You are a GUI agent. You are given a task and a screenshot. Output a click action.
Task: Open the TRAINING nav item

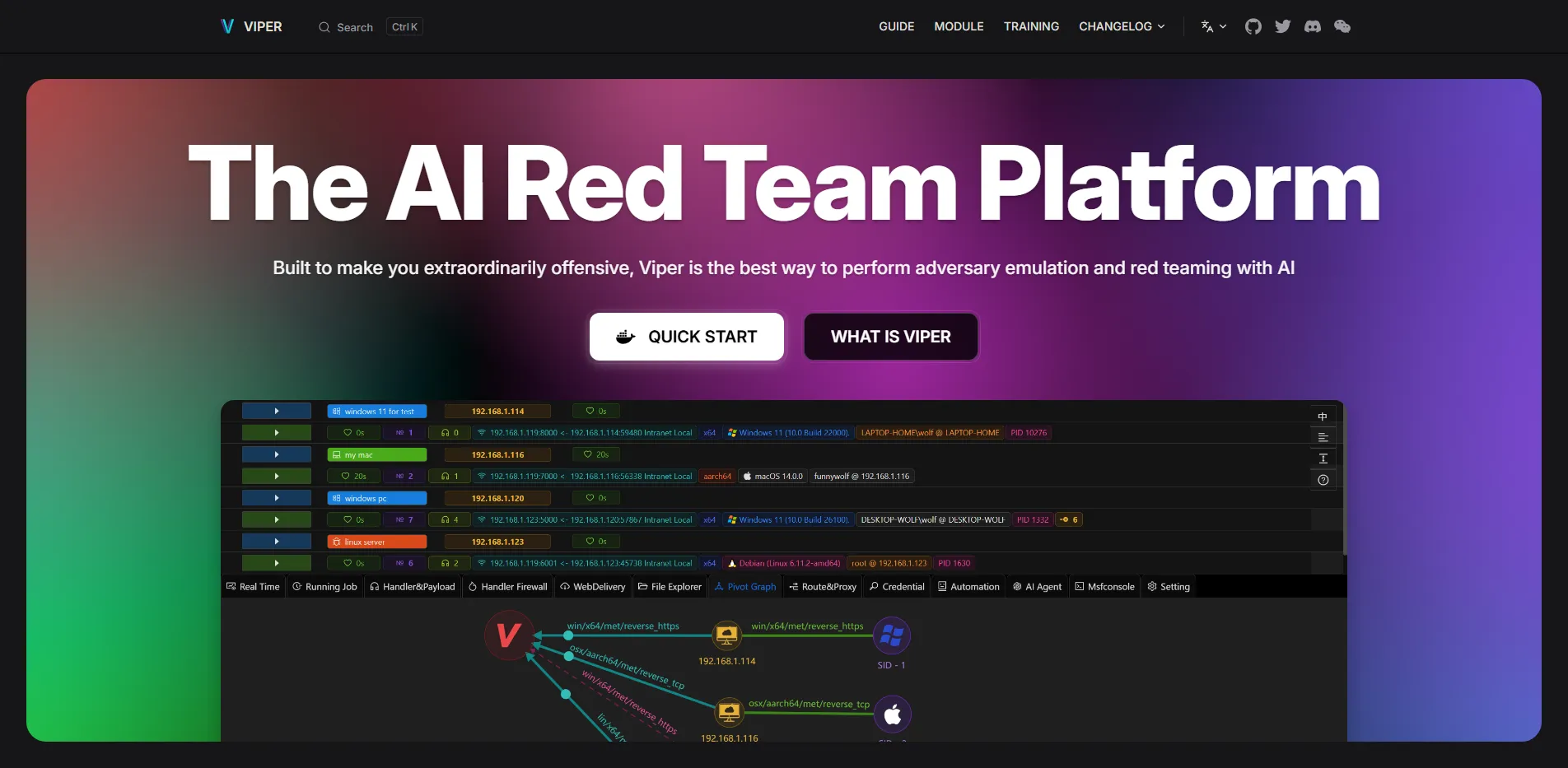click(1031, 26)
